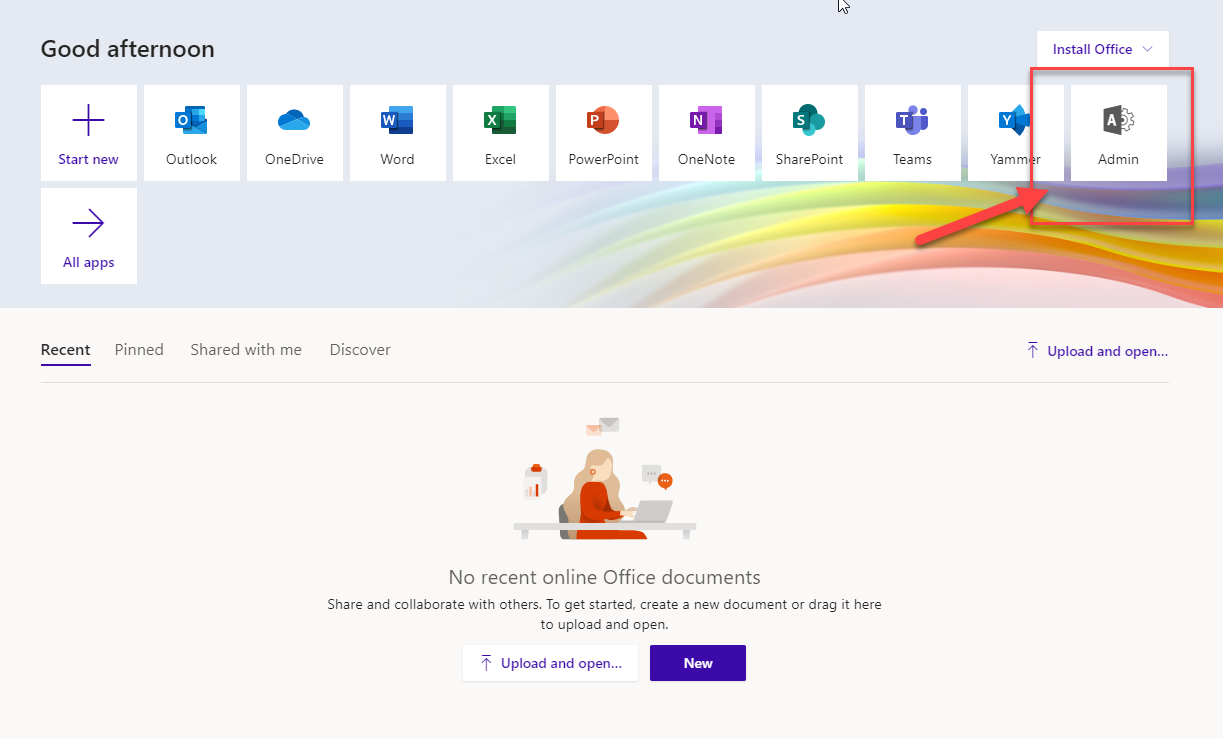Click the No recent online Office documents heading
Viewport: 1223px width, 739px height.
(605, 577)
